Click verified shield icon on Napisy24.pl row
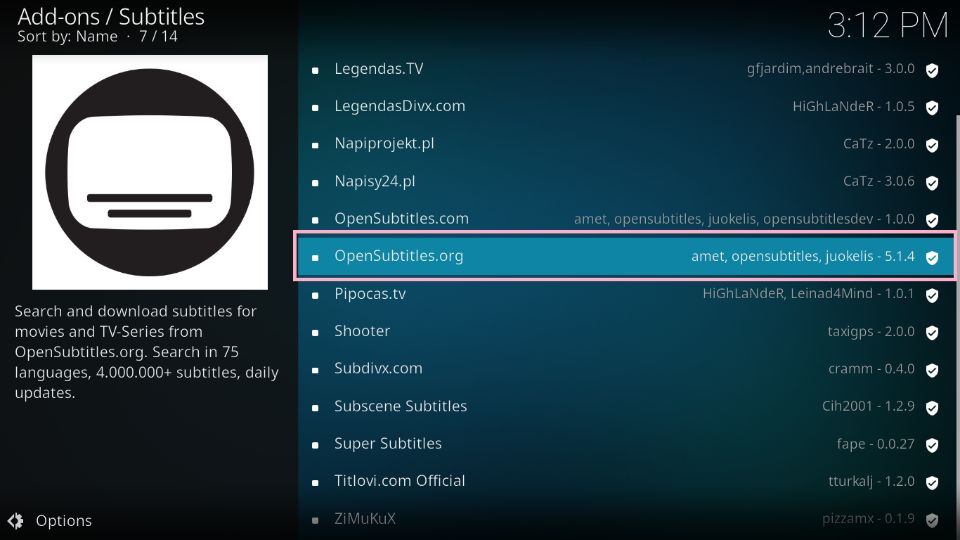The image size is (960, 540). pos(932,182)
